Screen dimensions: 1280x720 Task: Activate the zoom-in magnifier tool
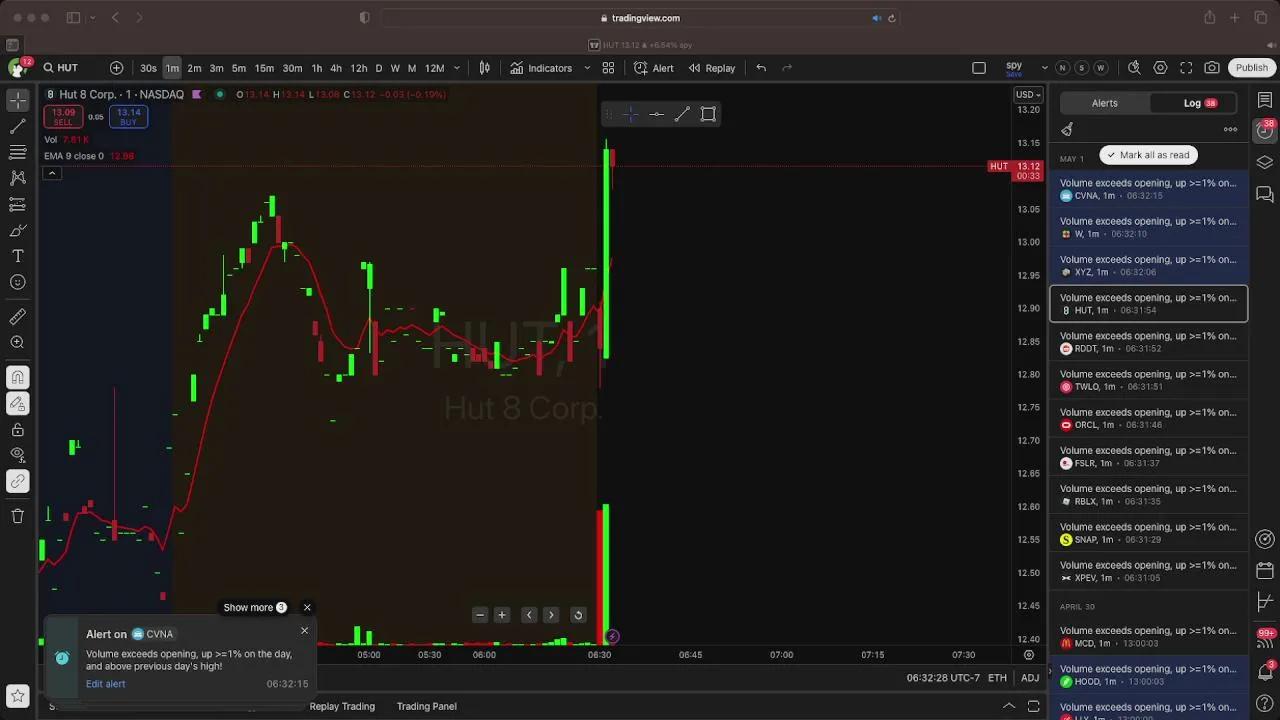17,343
